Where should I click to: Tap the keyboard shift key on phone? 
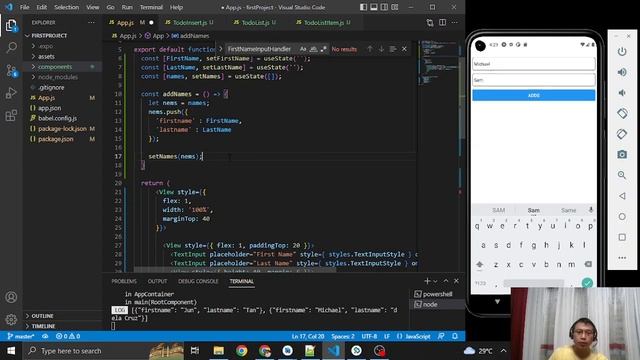(480, 264)
